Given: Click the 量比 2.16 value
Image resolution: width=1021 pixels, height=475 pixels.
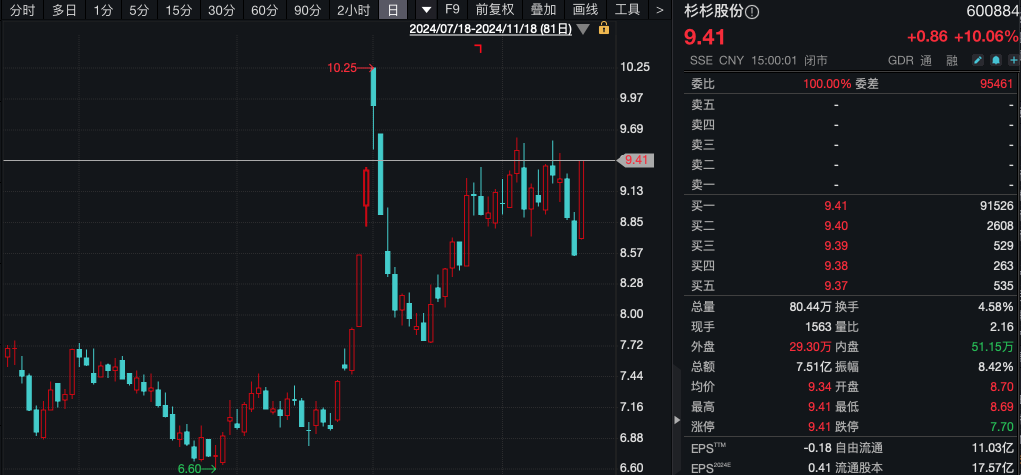Looking at the screenshot, I should coord(1001,327).
